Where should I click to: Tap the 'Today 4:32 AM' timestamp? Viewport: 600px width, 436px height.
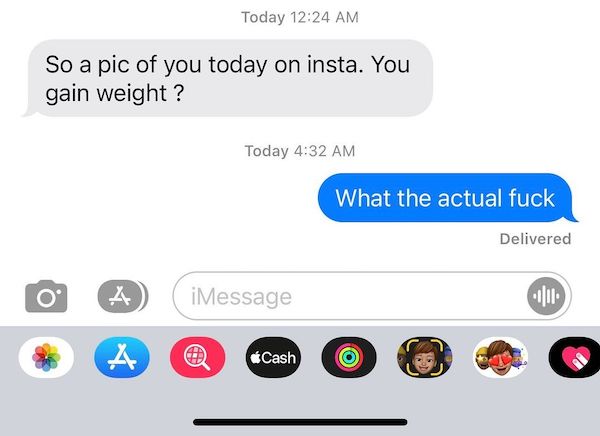pyautogui.click(x=300, y=151)
